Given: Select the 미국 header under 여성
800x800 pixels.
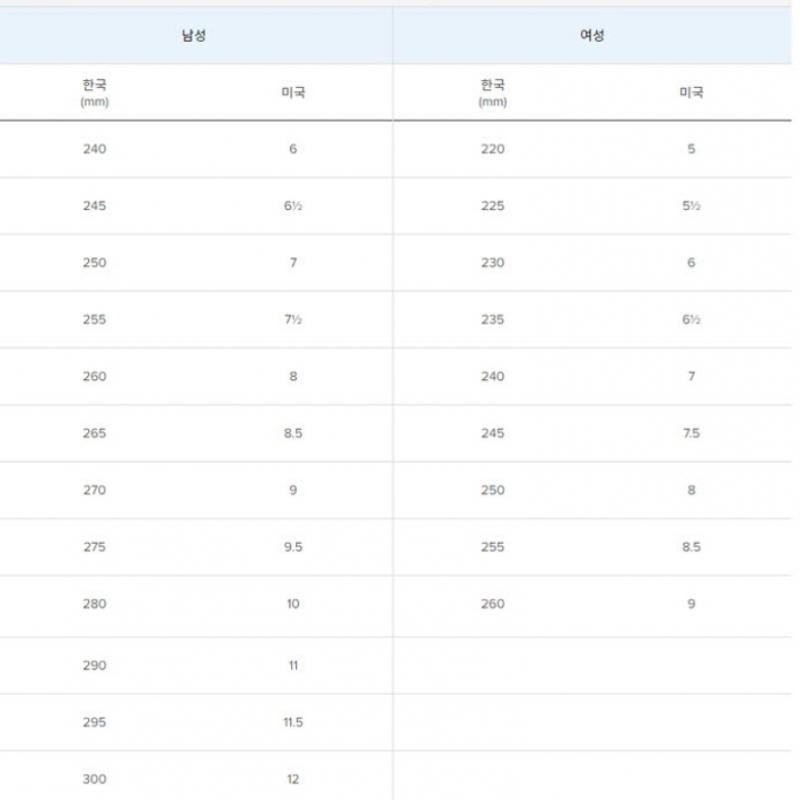Looking at the screenshot, I should click(x=691, y=92).
